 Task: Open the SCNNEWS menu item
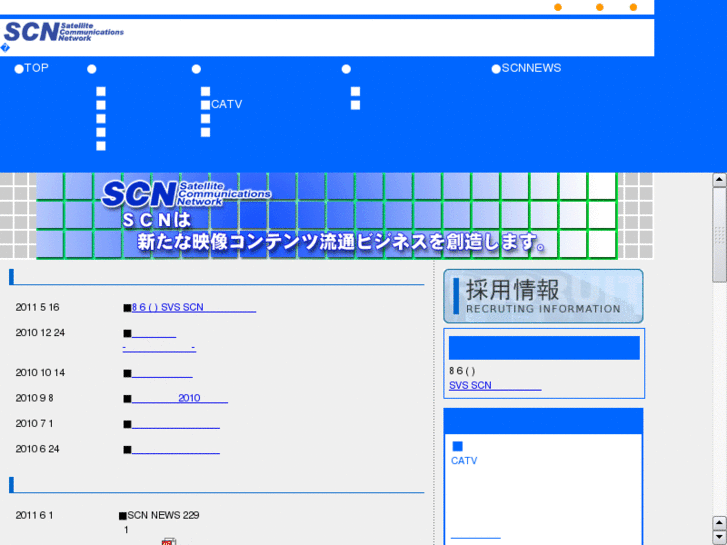[531, 68]
